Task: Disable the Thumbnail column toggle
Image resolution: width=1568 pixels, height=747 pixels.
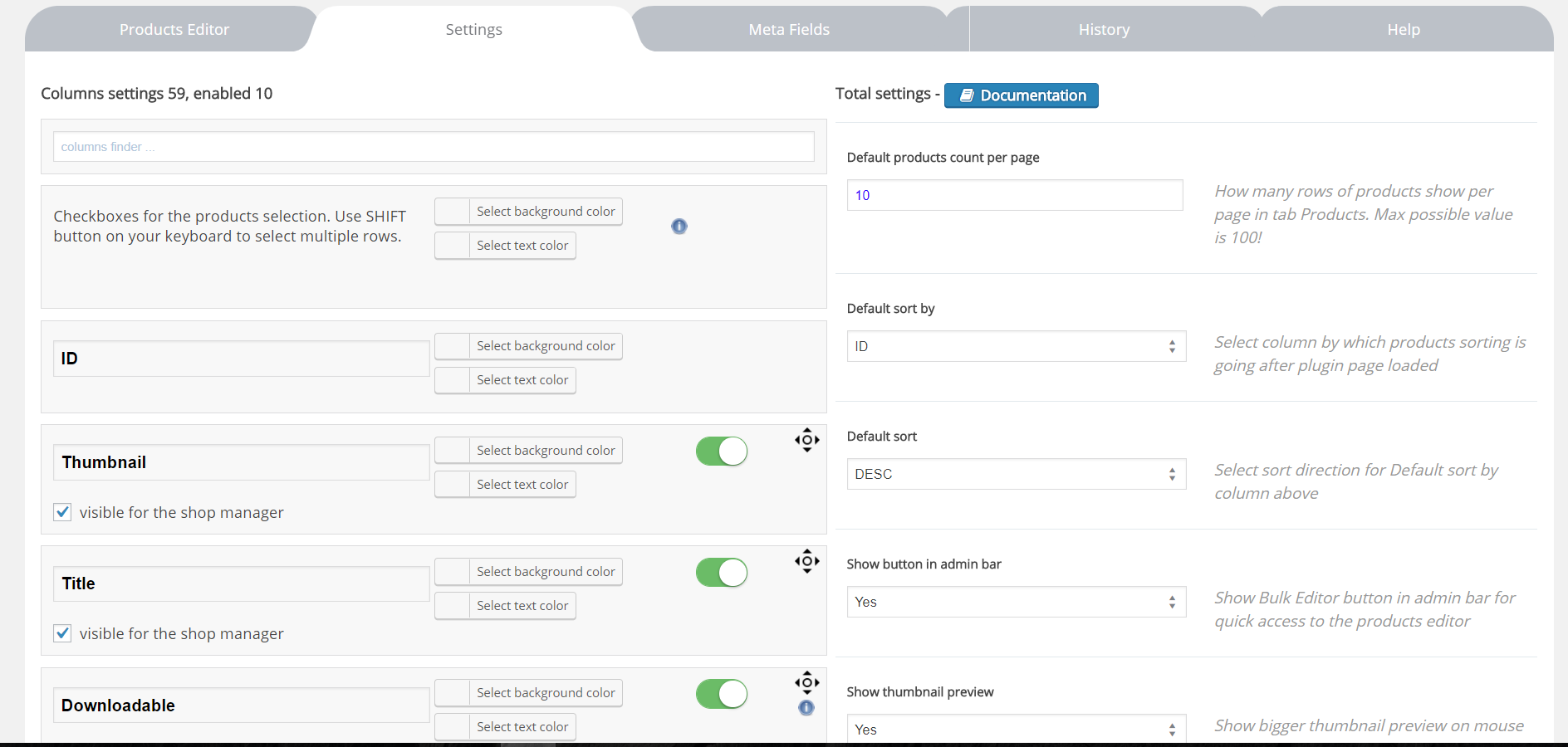Action: tap(722, 452)
